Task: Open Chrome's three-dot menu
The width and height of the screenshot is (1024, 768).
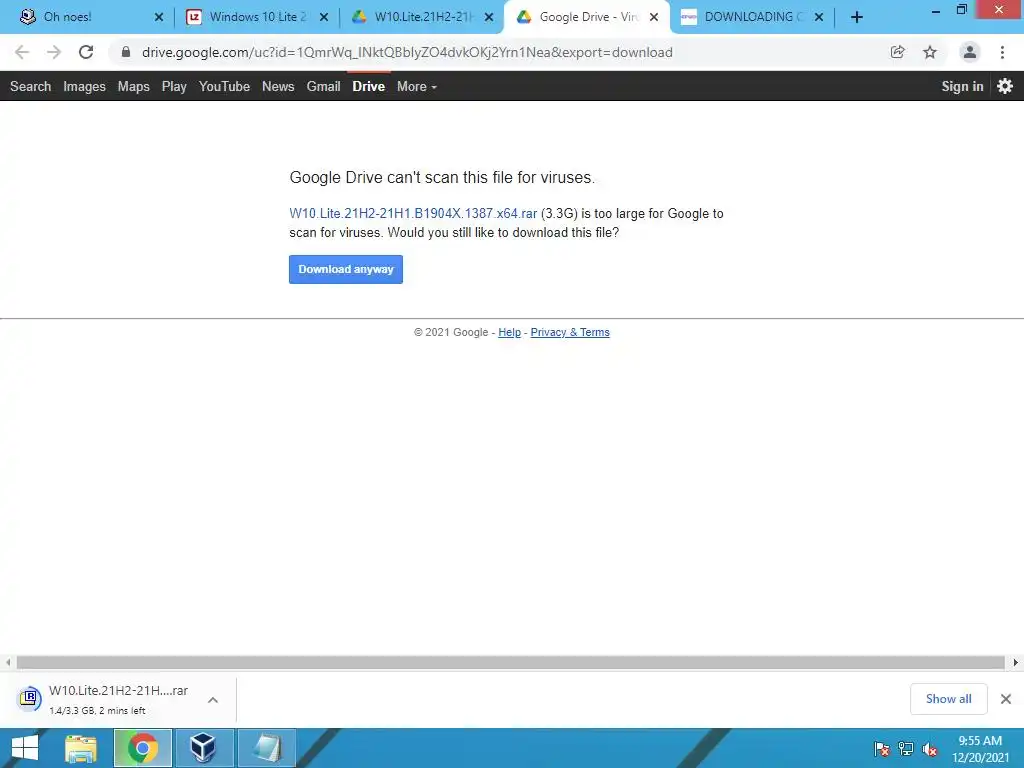Action: point(1002,52)
